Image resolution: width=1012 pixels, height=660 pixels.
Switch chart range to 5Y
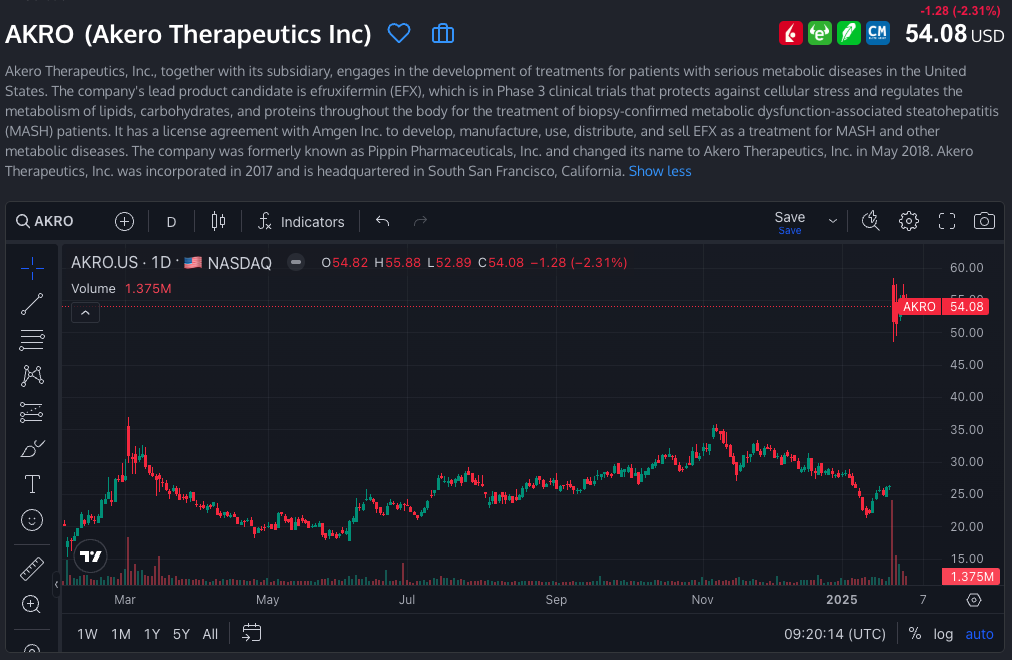pyautogui.click(x=181, y=634)
